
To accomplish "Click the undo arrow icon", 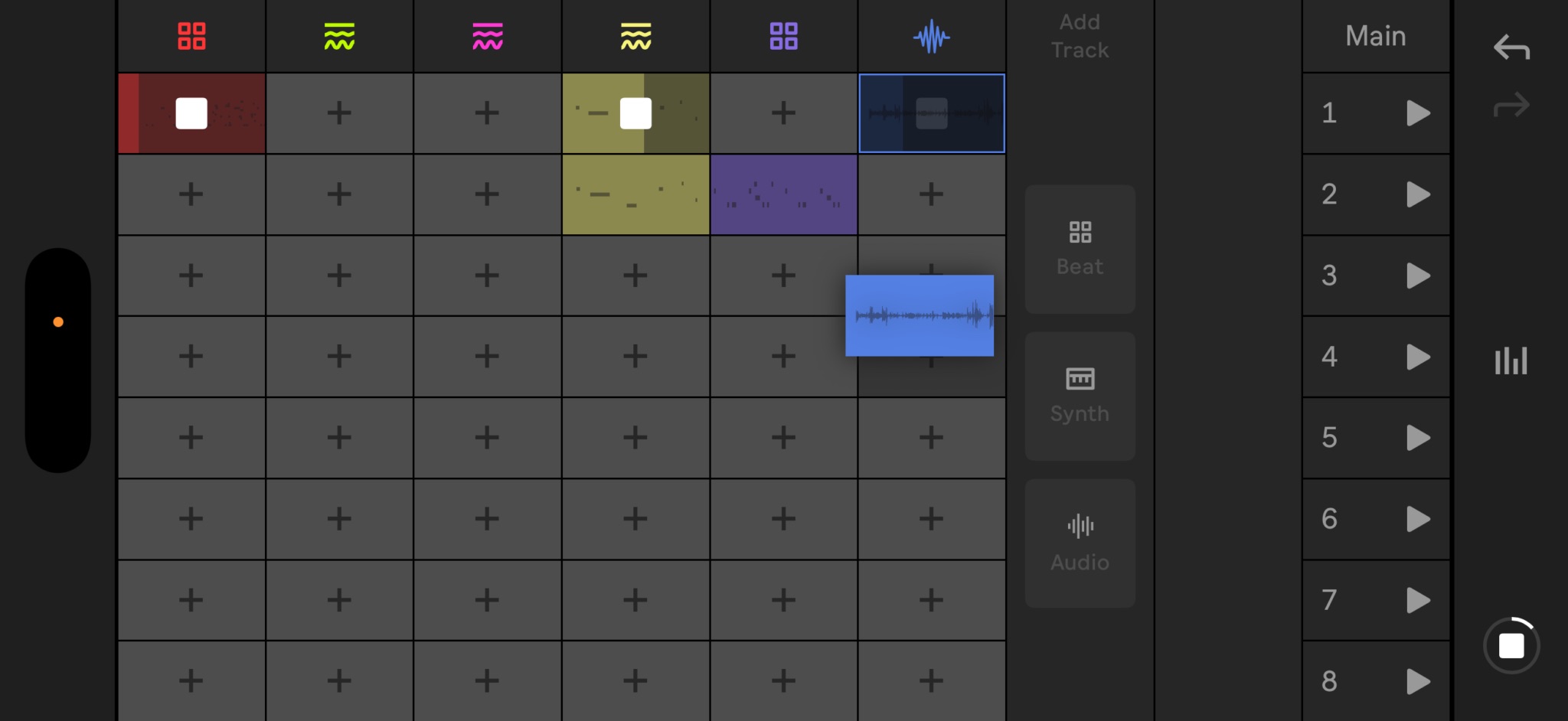I will [1511, 47].
